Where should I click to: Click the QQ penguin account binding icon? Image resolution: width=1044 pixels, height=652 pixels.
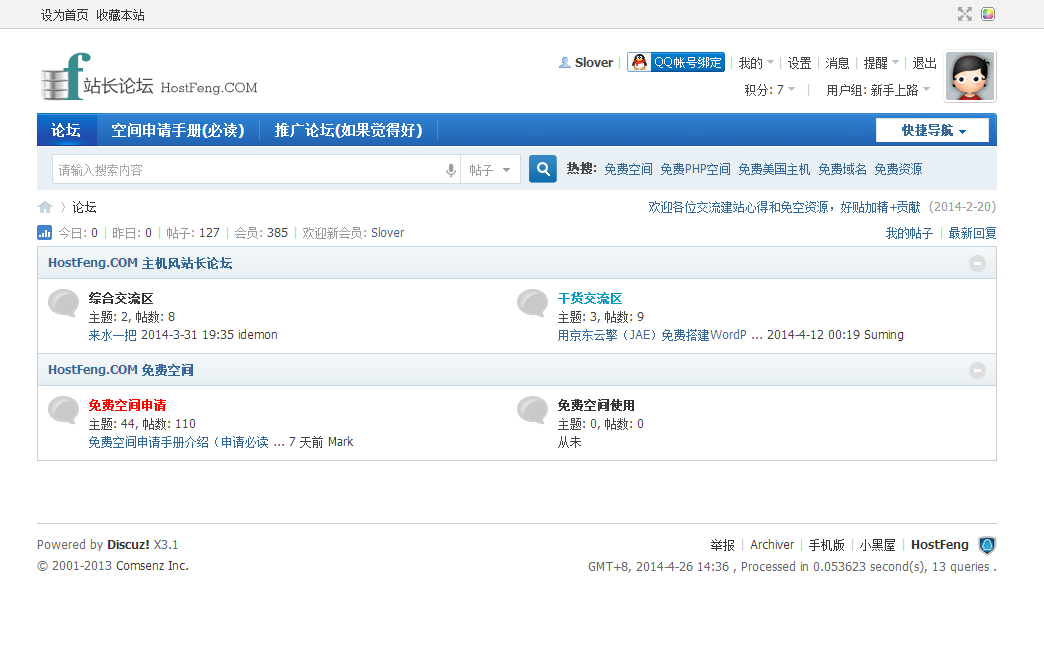(x=639, y=63)
